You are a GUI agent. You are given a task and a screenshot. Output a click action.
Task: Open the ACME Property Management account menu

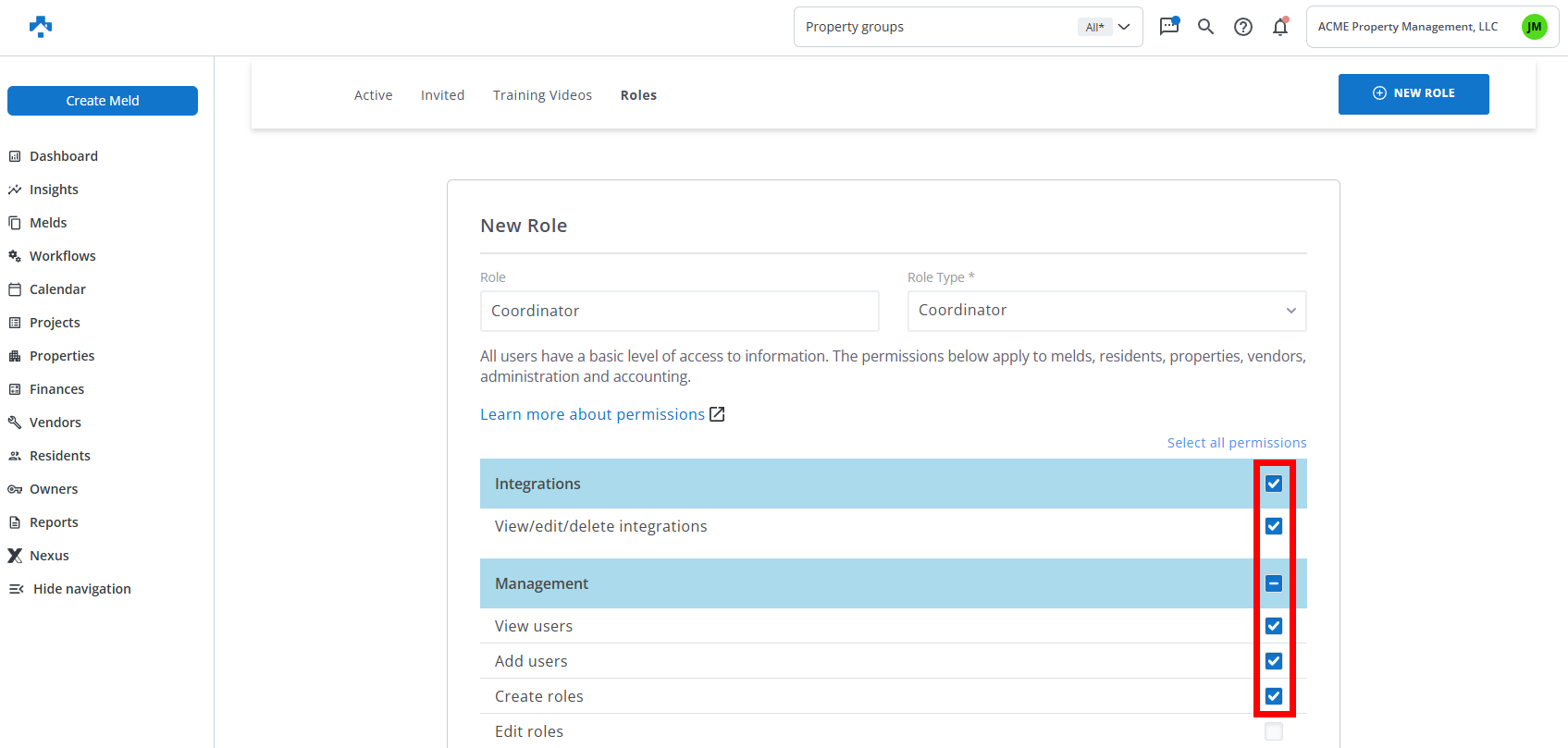coord(1407,27)
